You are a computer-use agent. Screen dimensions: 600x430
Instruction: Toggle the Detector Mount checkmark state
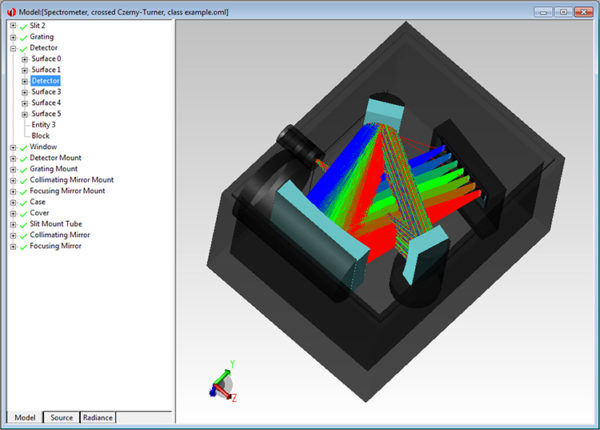23,157
